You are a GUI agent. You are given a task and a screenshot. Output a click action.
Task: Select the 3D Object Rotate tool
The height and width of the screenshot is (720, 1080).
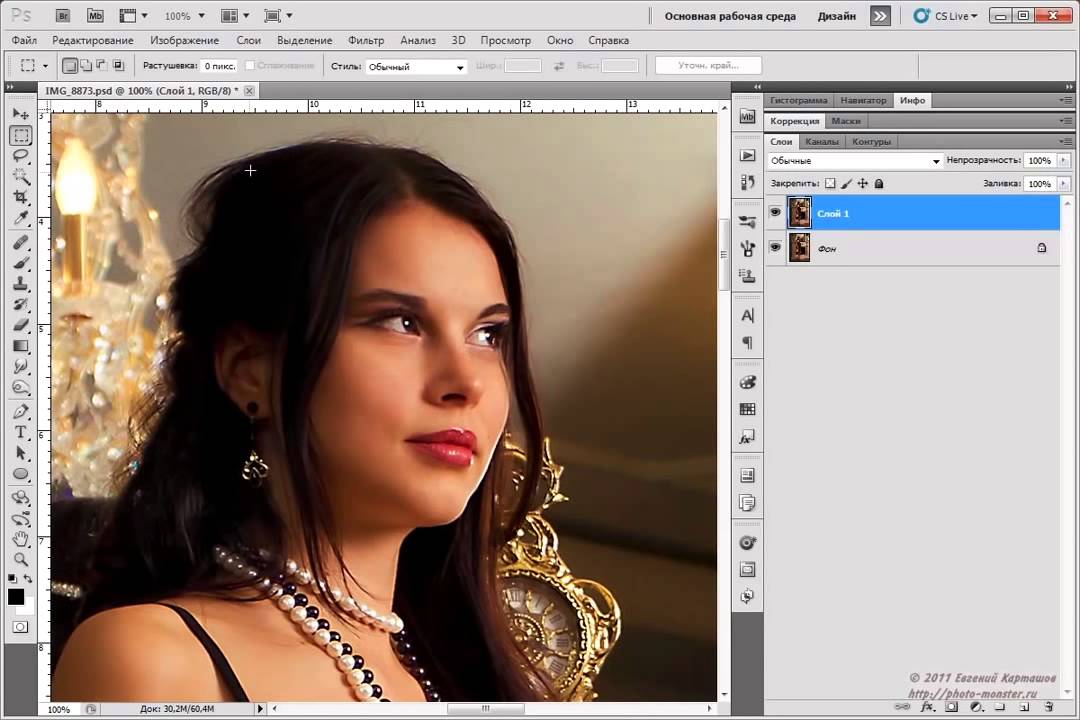[21, 497]
